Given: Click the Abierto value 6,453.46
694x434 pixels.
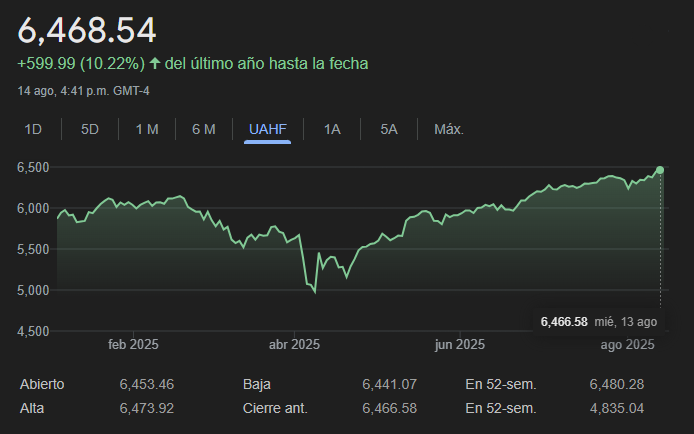Looking at the screenshot, I should 146,384.
